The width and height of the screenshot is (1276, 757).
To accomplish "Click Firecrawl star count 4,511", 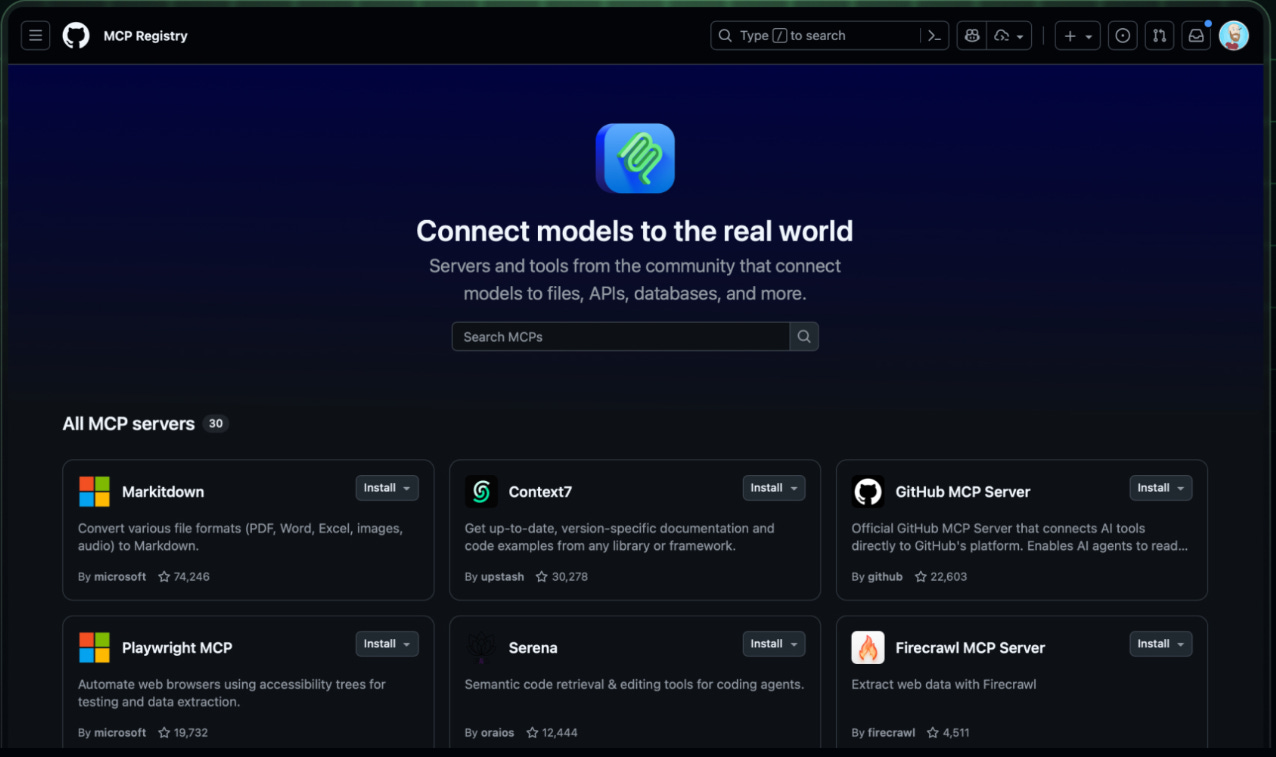I will pyautogui.click(x=948, y=733).
